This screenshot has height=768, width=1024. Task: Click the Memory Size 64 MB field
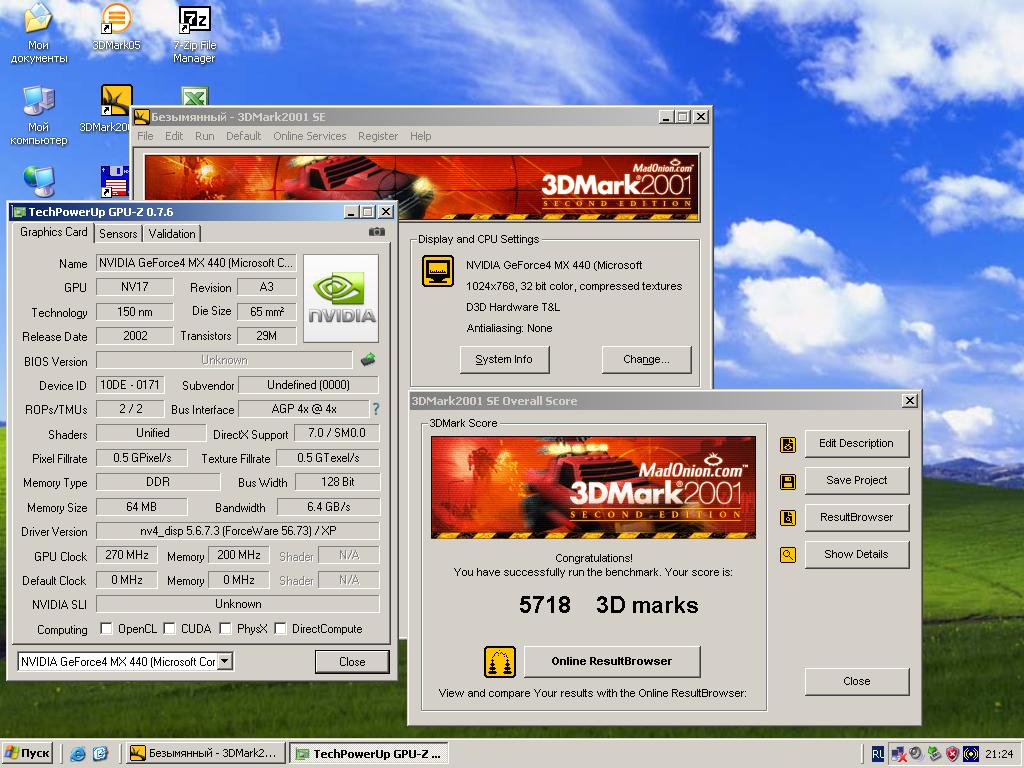[x=141, y=507]
